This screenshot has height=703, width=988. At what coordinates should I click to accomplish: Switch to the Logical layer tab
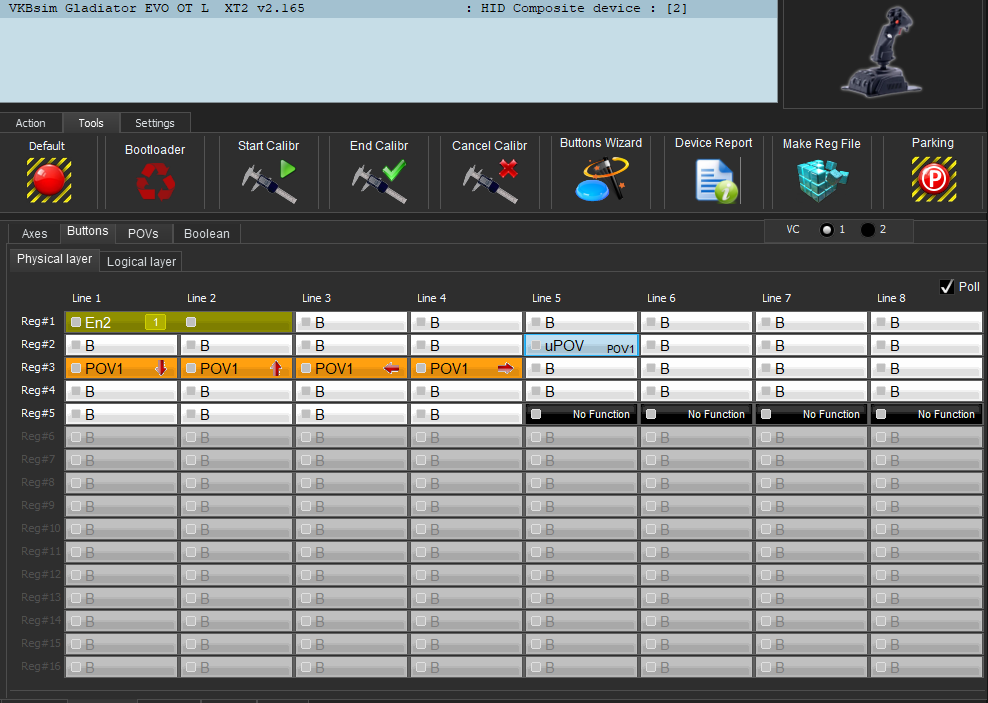pyautogui.click(x=141, y=261)
